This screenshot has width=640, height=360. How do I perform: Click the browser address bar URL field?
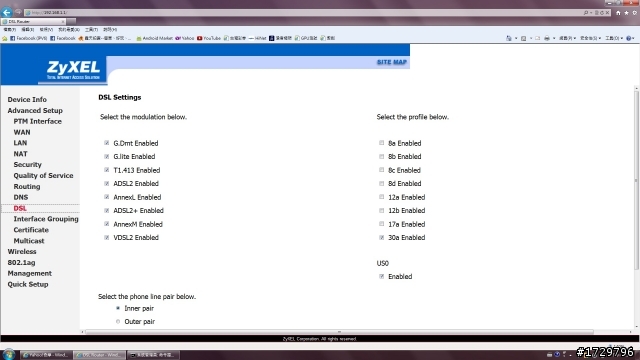point(304,13)
